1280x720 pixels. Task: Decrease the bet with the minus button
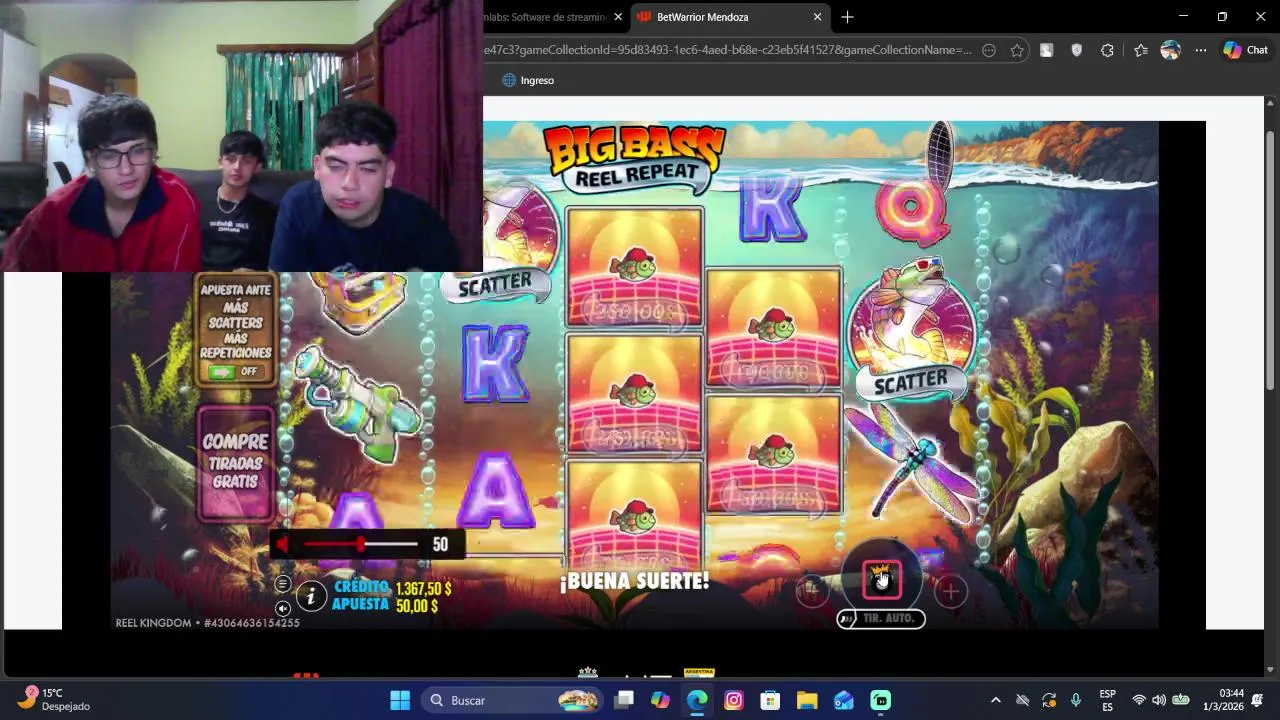coord(812,591)
